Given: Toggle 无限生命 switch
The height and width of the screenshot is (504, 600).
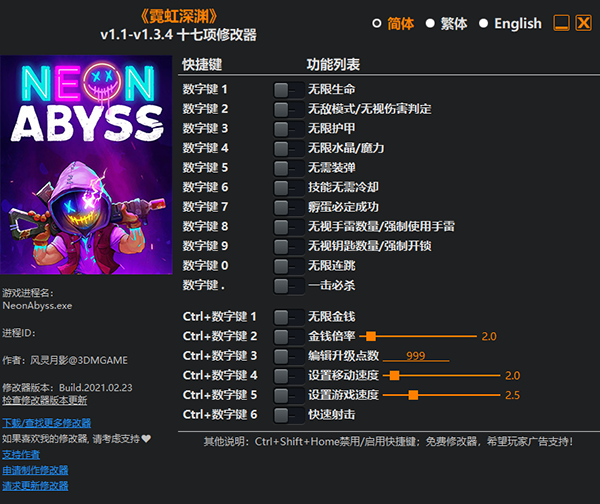Looking at the screenshot, I should click(289, 90).
